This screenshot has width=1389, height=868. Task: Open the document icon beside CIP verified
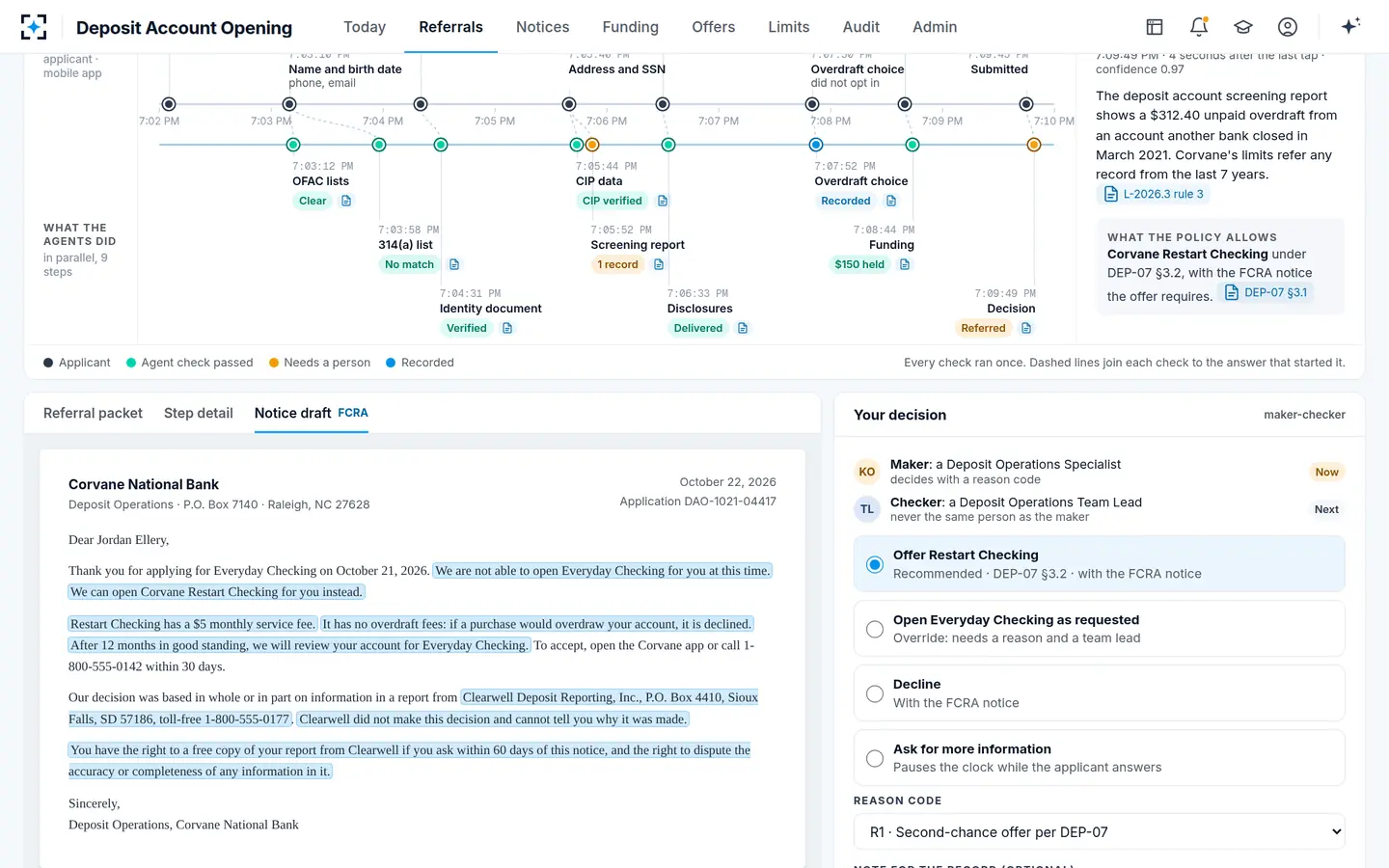(x=663, y=201)
